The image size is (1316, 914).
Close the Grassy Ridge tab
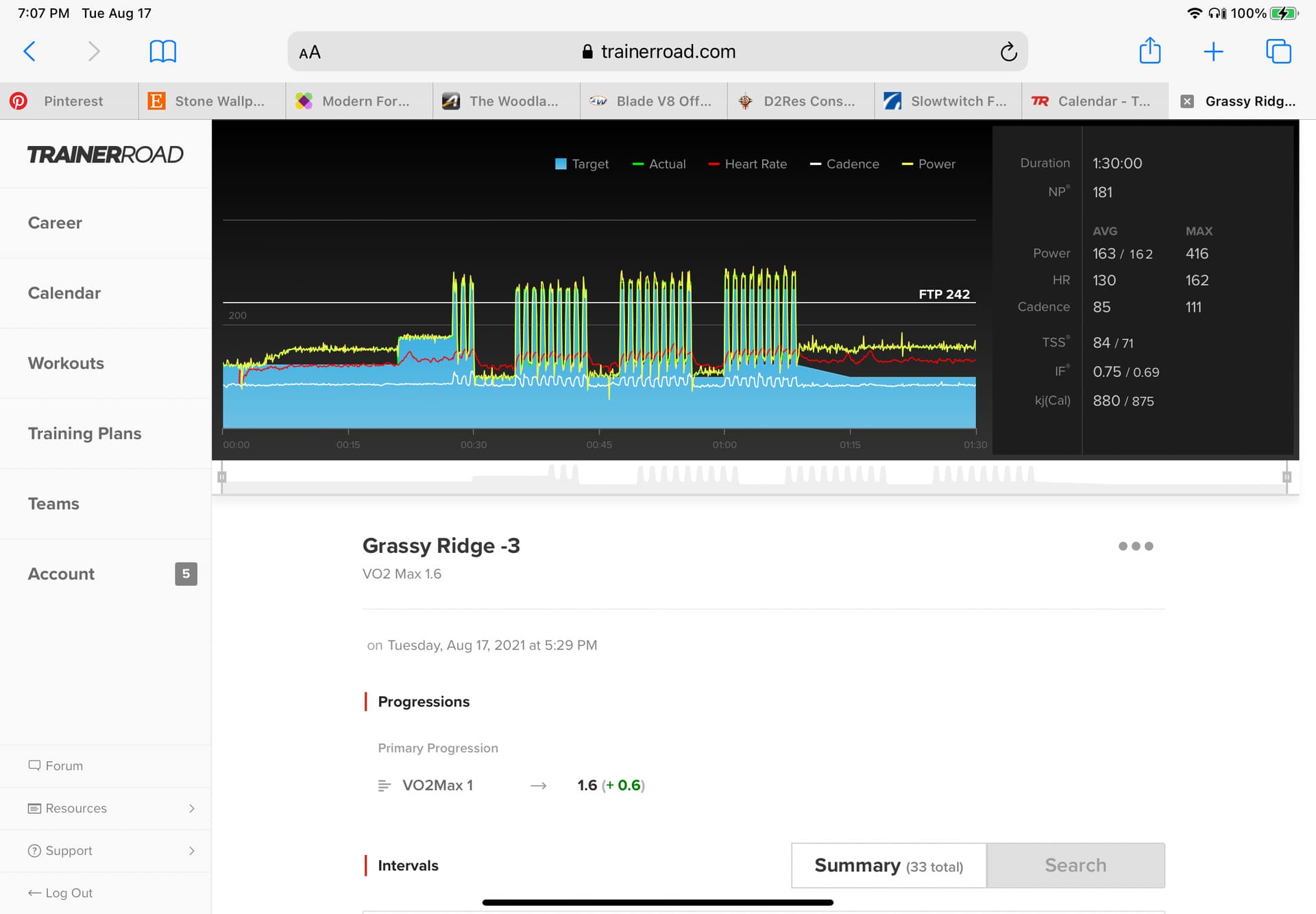point(1187,101)
